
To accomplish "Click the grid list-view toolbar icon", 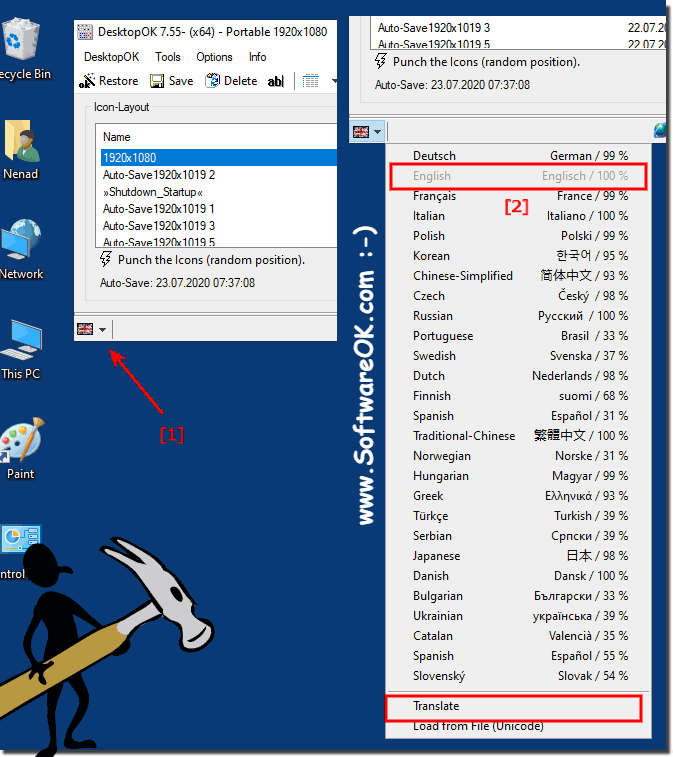I will coord(310,81).
